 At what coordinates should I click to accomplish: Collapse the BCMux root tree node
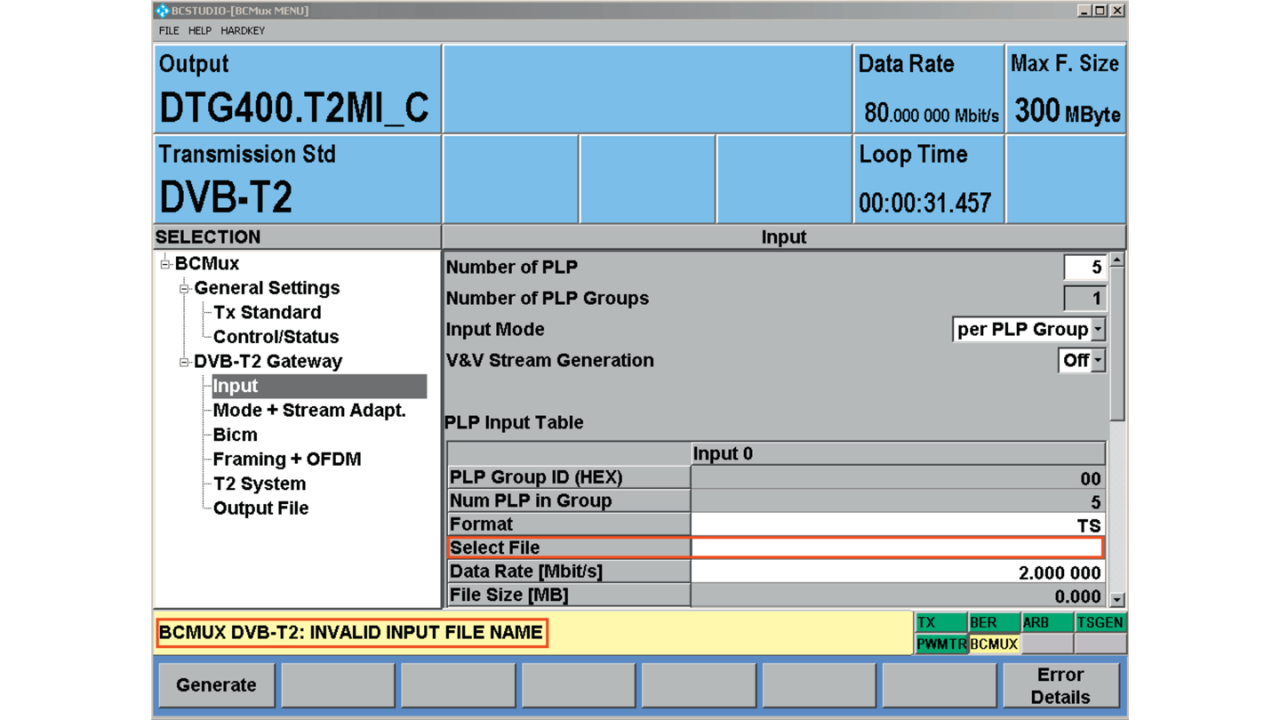(165, 264)
